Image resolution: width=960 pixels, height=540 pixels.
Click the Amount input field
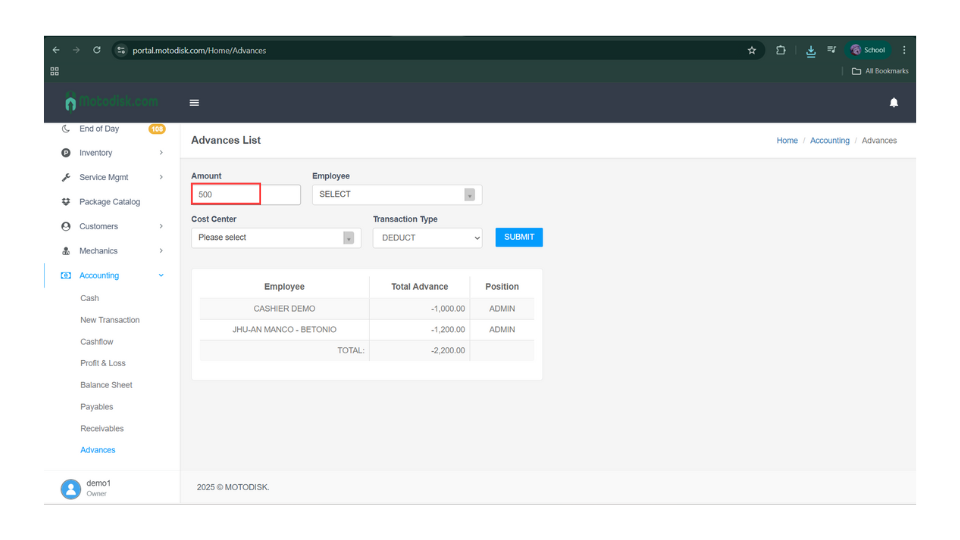pos(245,195)
